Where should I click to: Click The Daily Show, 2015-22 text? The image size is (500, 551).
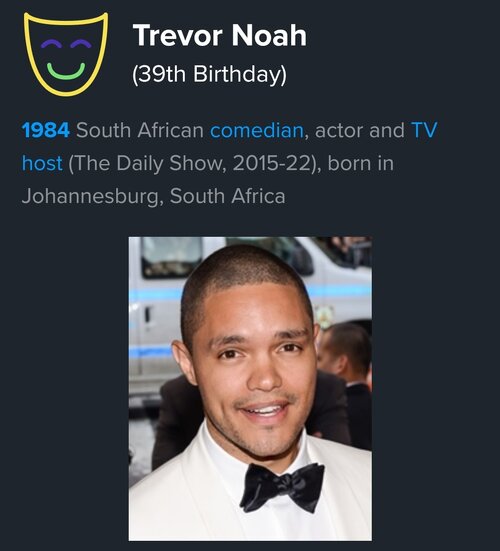pyautogui.click(x=195, y=163)
